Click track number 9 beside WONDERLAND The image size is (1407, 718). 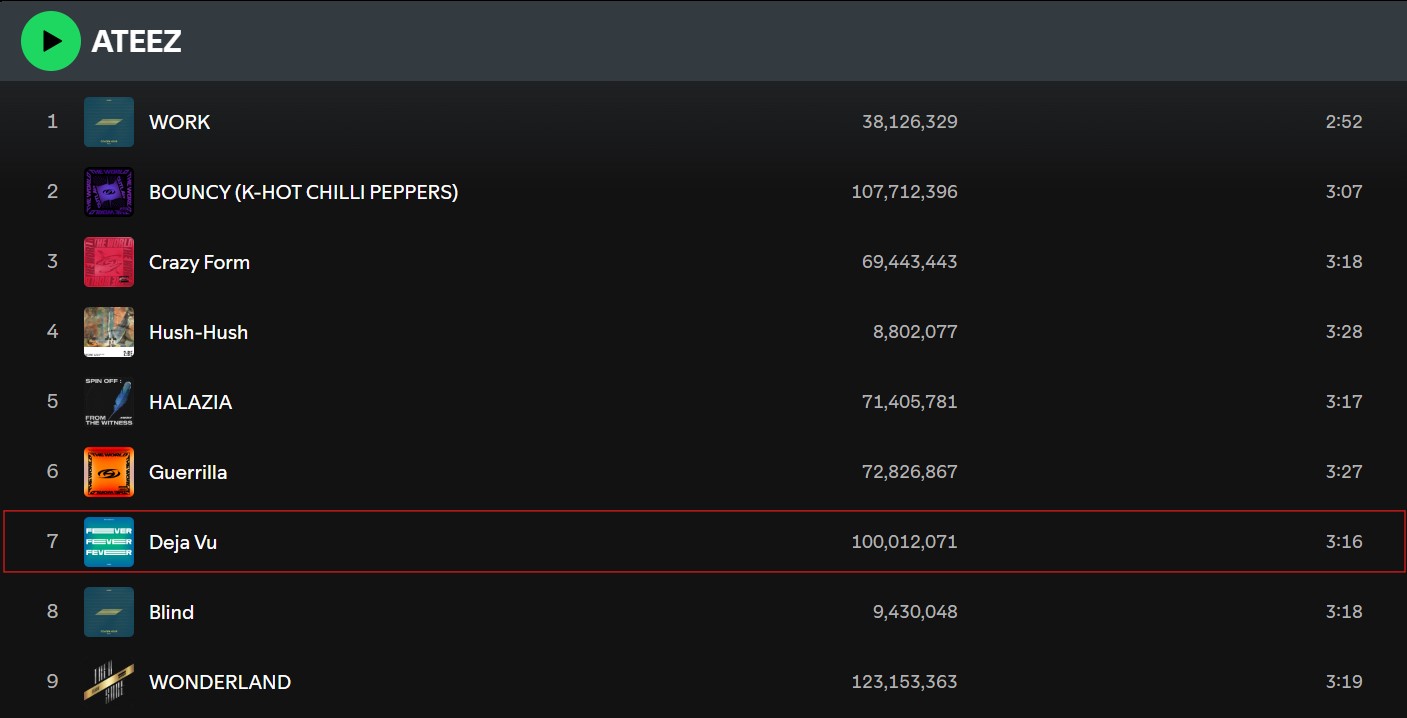point(53,682)
